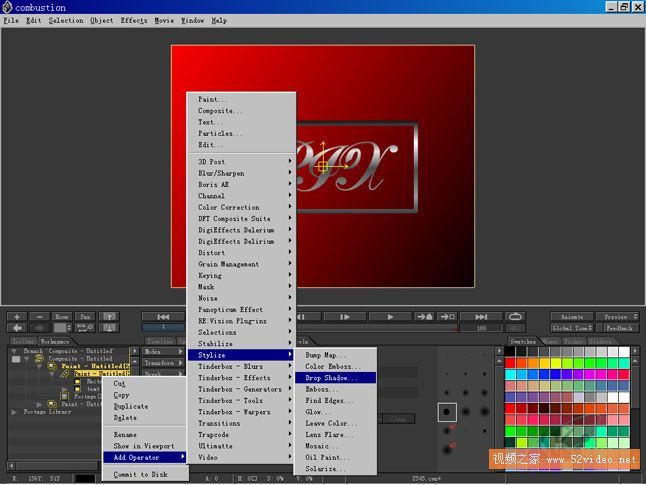Select the highlighted medium brush preset

tap(447, 412)
